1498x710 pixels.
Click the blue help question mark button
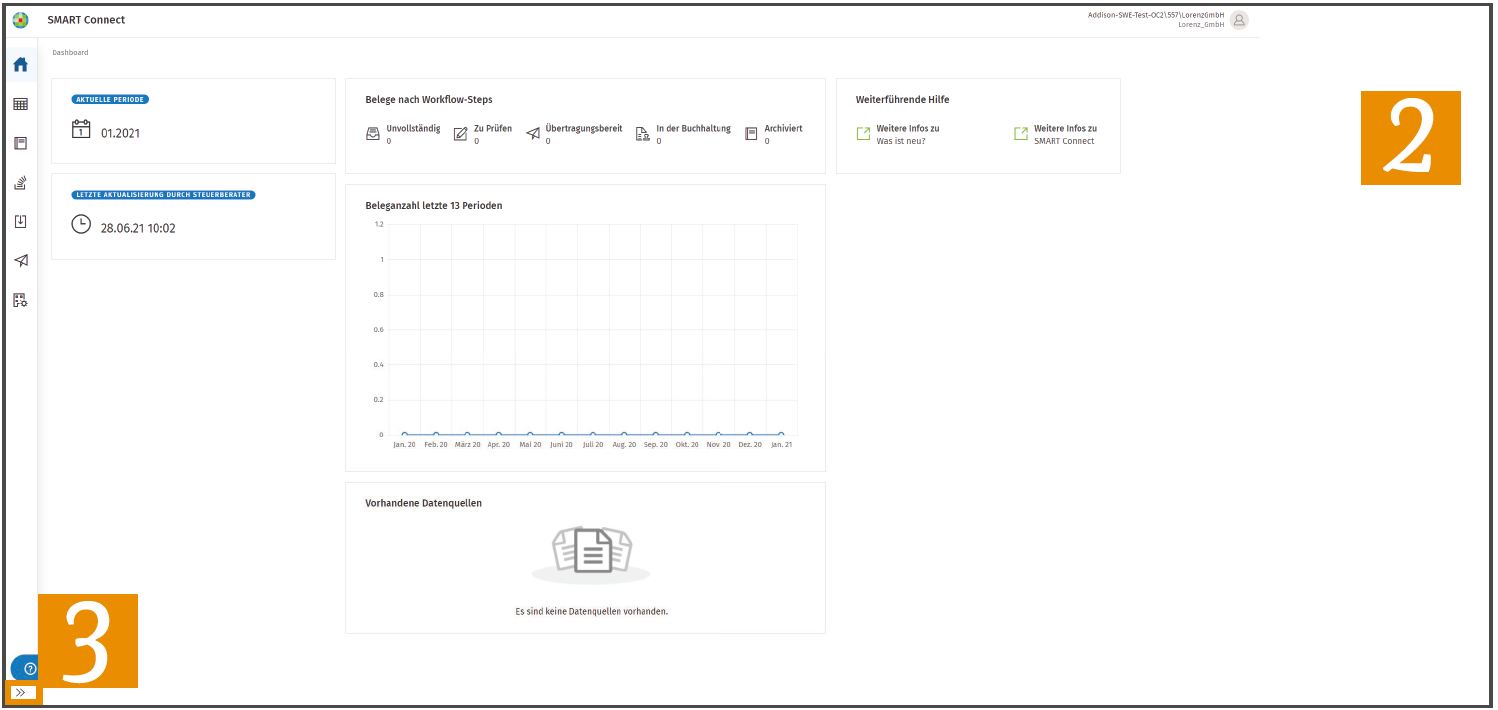[30, 668]
